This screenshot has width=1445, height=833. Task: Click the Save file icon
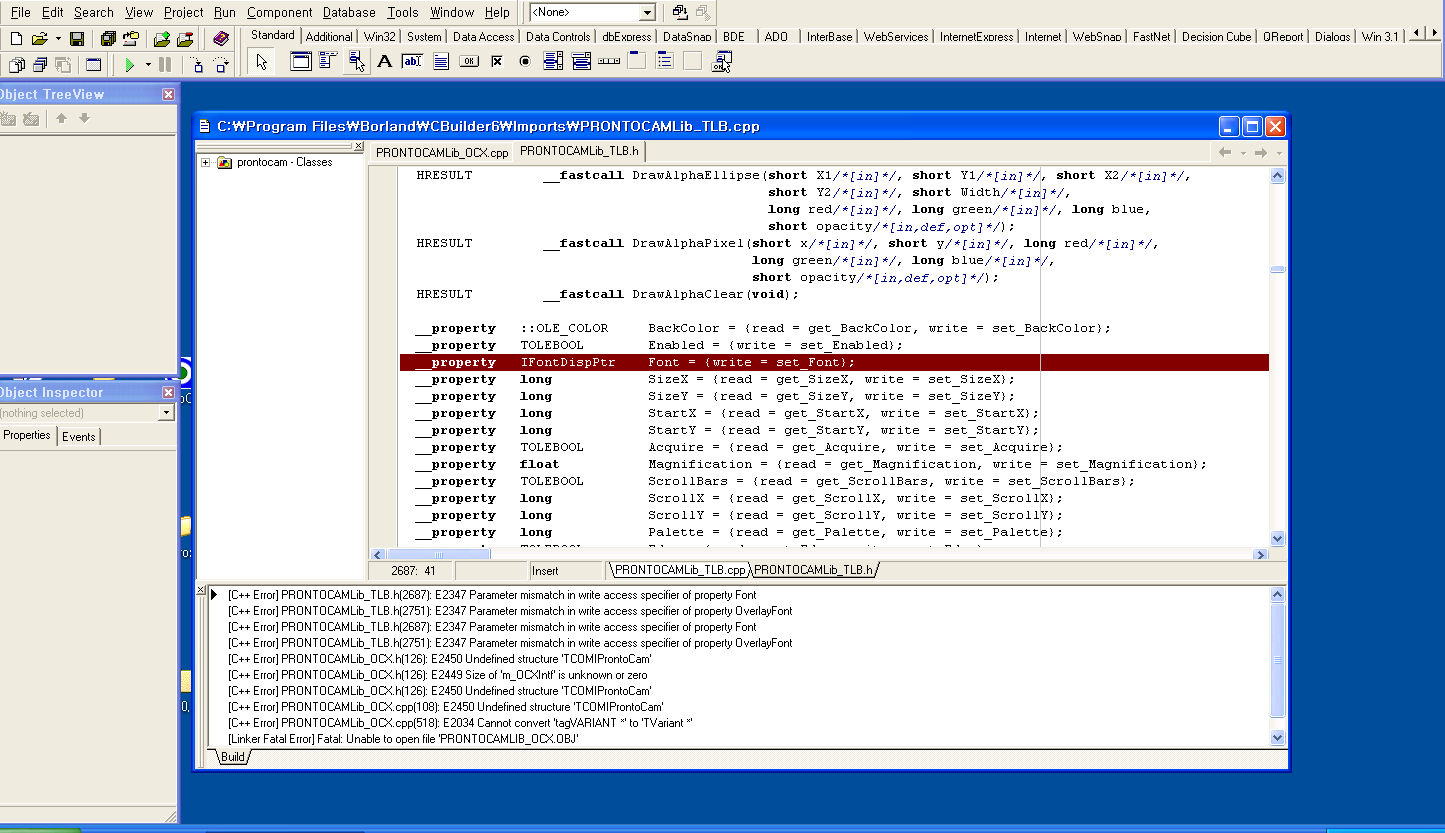(77, 39)
